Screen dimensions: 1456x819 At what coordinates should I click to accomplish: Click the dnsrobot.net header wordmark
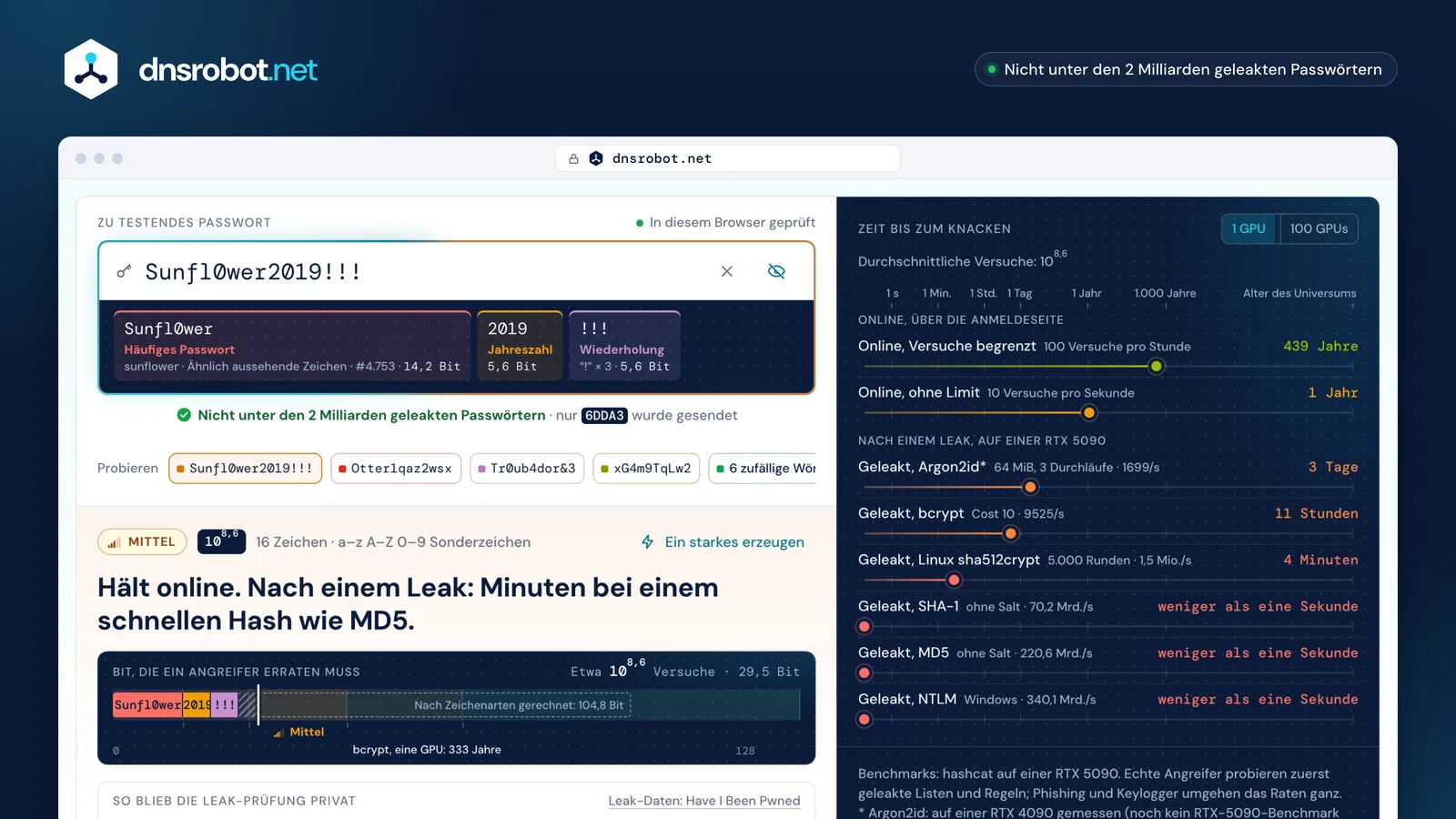tap(227, 69)
